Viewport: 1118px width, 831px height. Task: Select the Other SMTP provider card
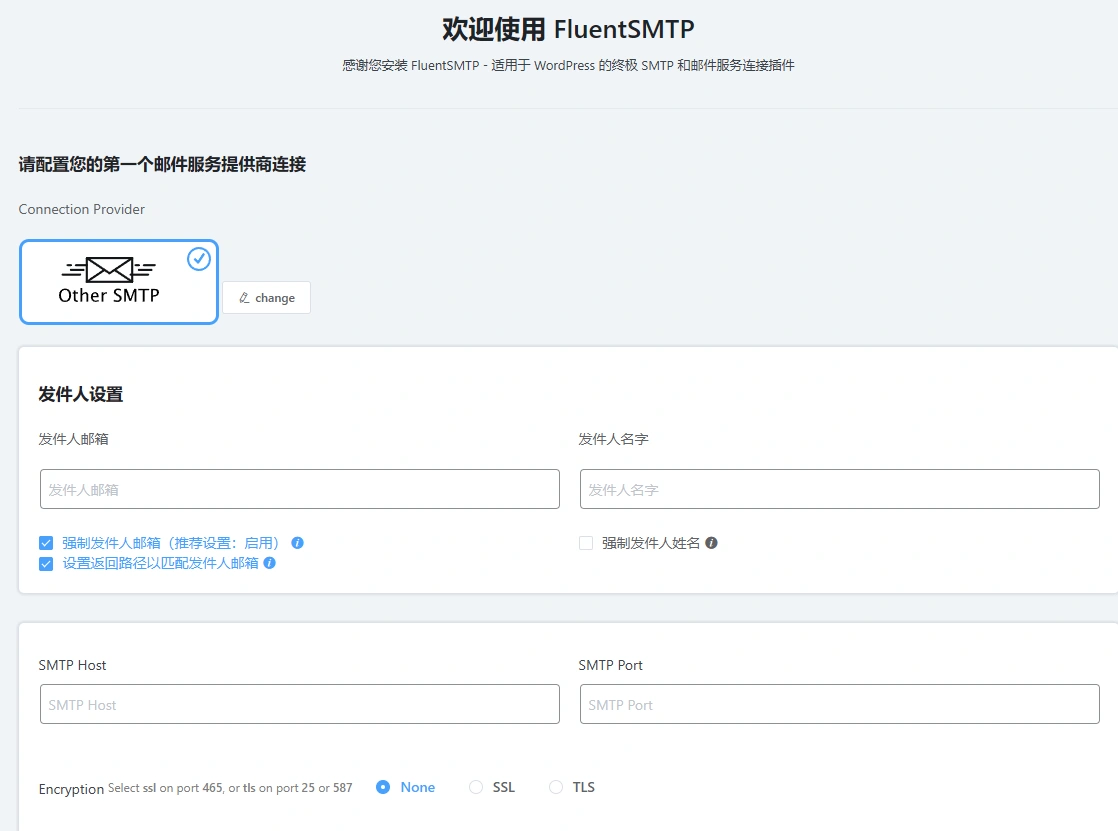(118, 281)
